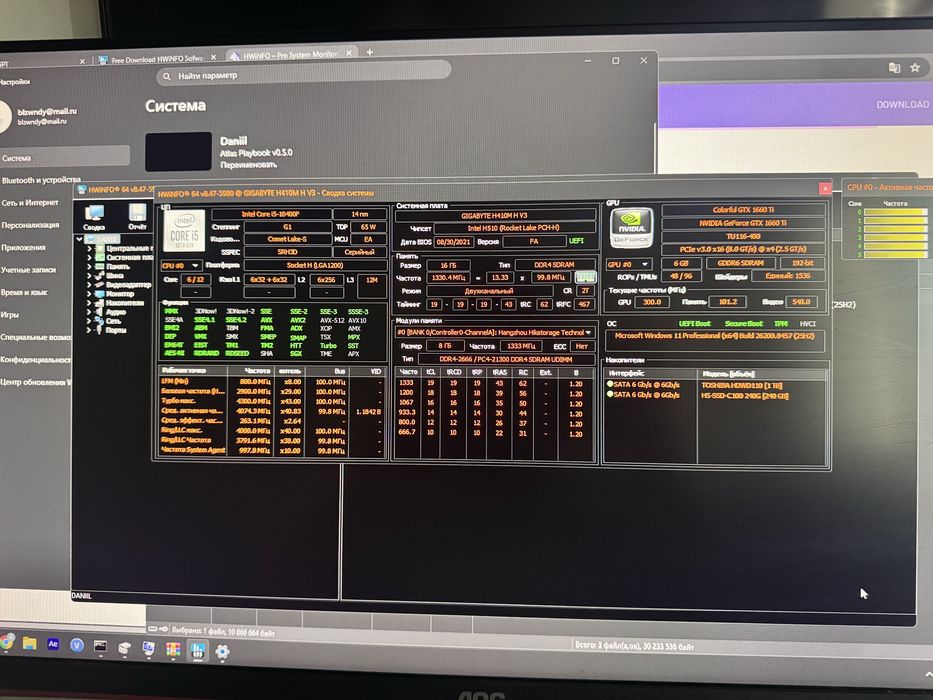The width and height of the screenshot is (933, 700).
Task: Click the Socket H (LGA1200) platform field
Action: coord(315,265)
